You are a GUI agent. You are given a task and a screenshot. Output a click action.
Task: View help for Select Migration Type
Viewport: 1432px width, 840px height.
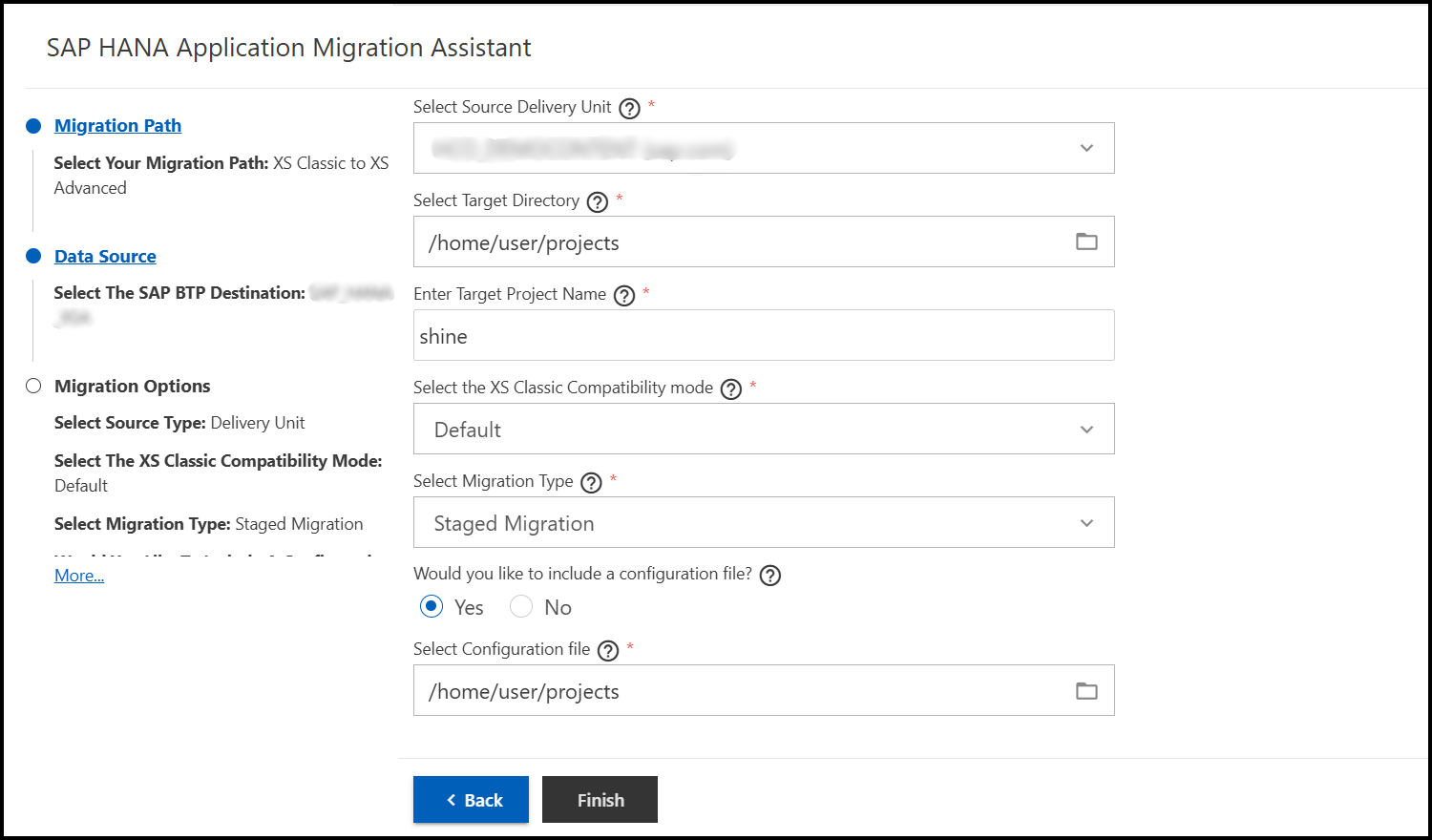click(592, 482)
